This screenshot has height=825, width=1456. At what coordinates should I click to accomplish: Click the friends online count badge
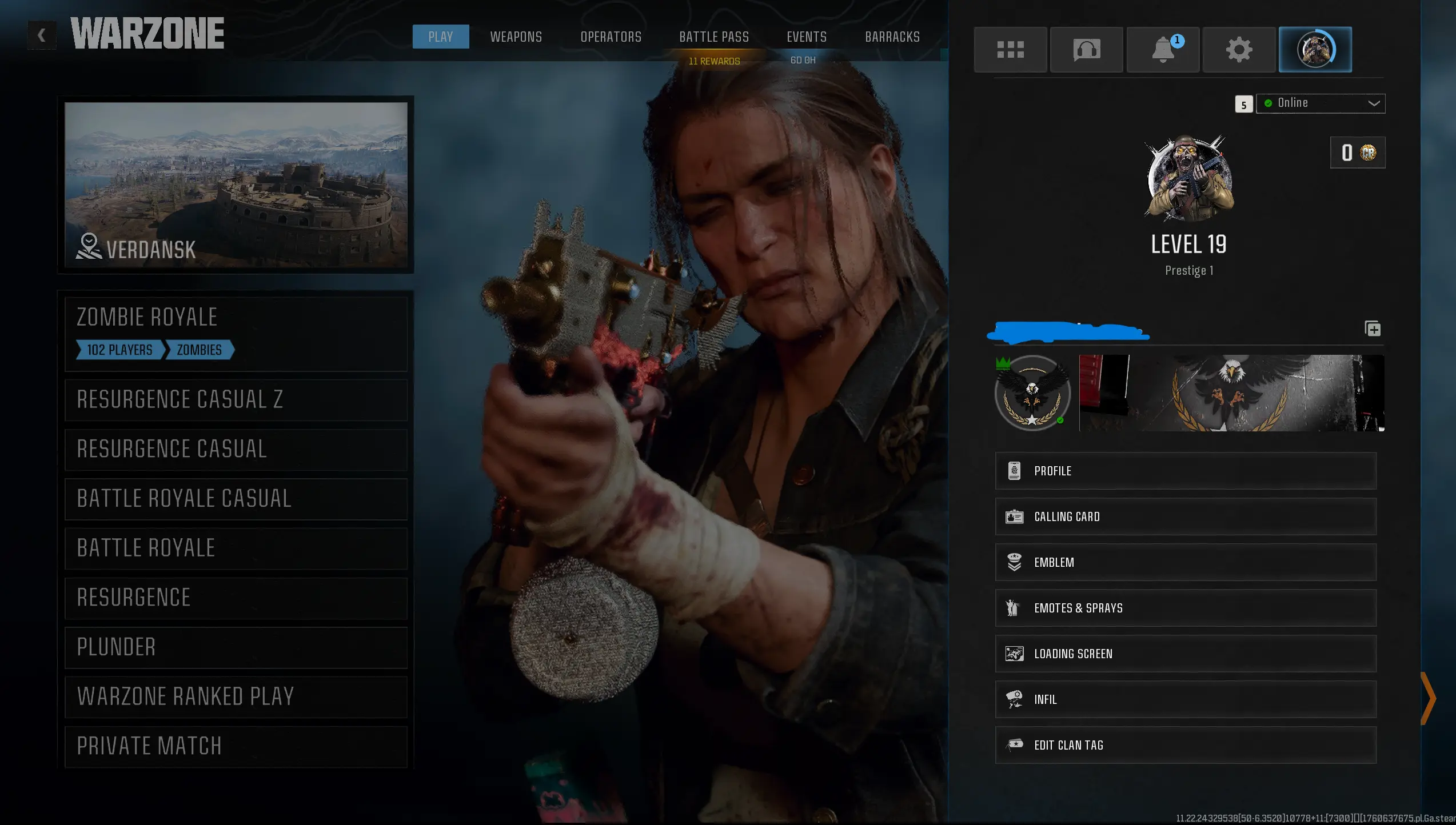[1243, 105]
